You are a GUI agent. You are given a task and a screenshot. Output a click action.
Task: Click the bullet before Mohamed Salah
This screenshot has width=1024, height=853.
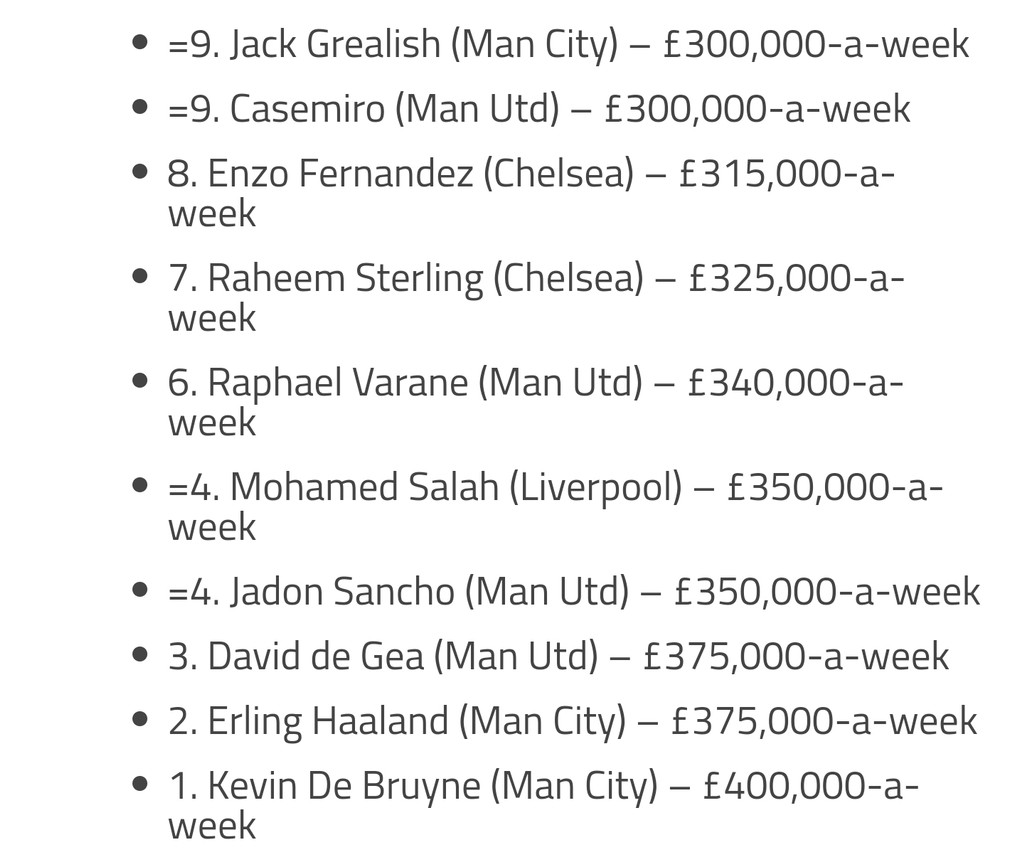click(141, 487)
